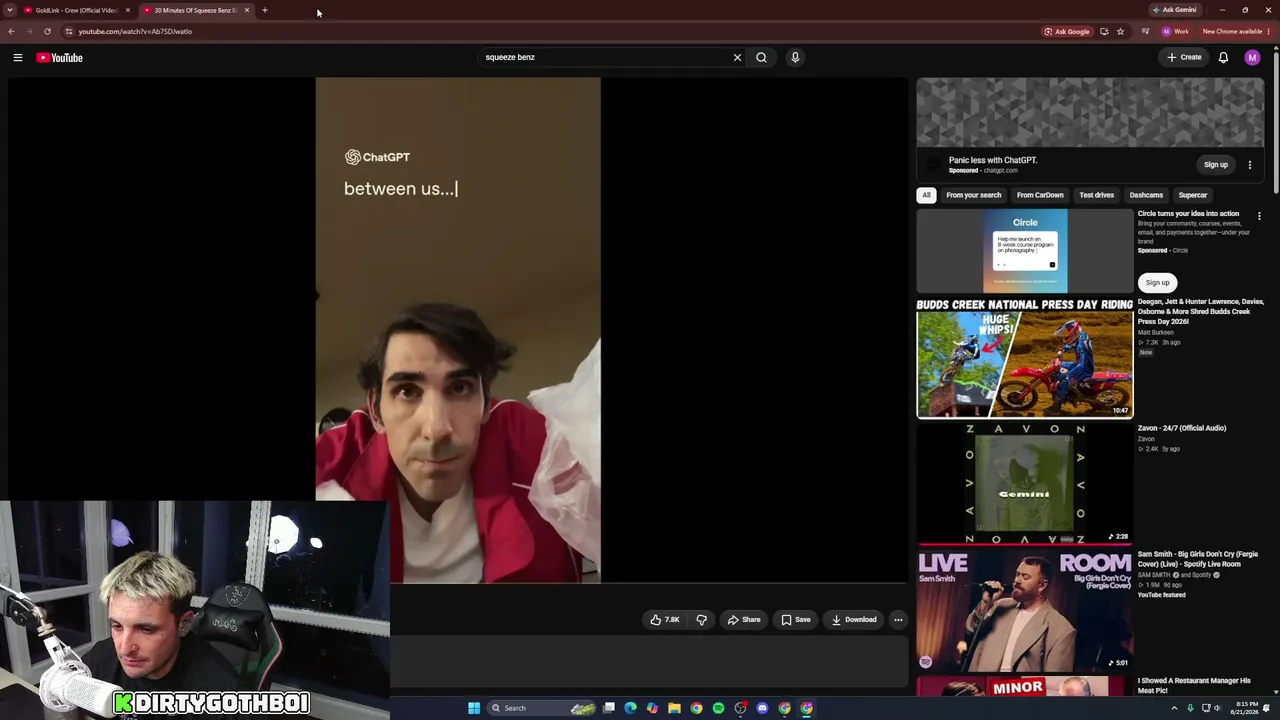1280x720 pixels.
Task: Open more actions below the video
Action: click(898, 620)
